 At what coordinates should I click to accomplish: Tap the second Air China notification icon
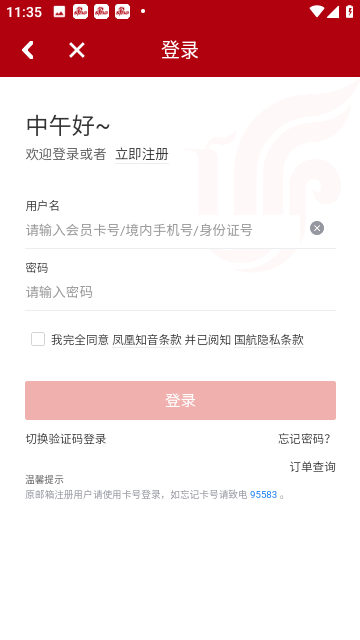pos(101,12)
